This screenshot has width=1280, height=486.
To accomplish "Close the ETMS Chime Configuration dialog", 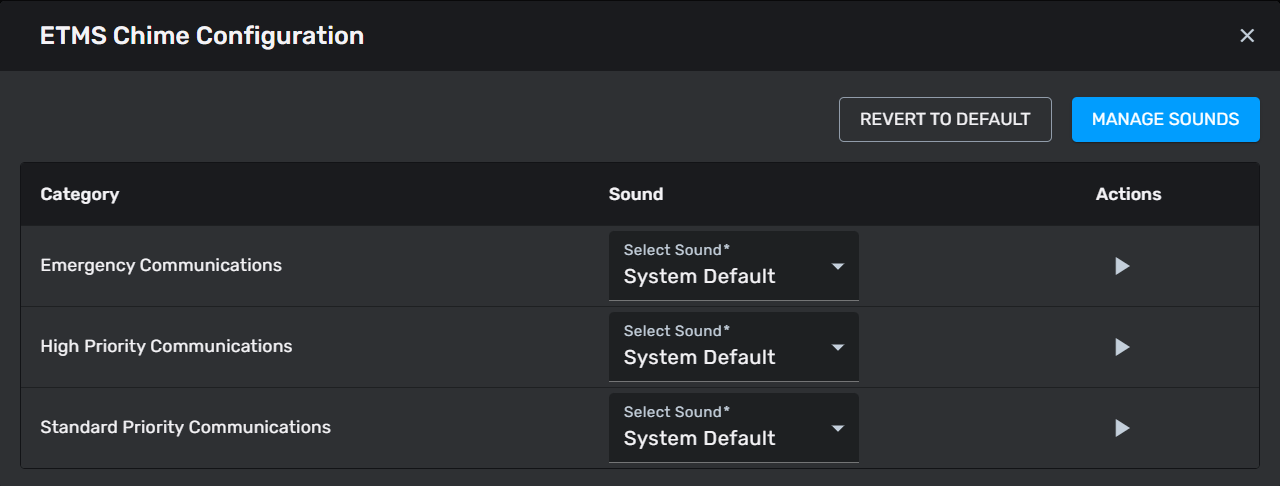I will click(1247, 36).
